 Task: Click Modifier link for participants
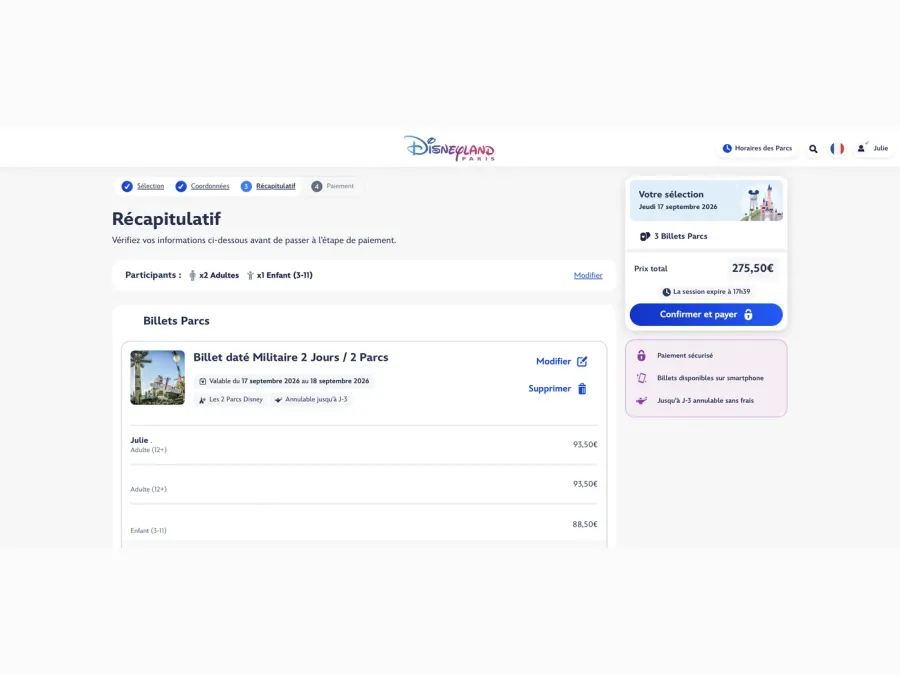(588, 276)
